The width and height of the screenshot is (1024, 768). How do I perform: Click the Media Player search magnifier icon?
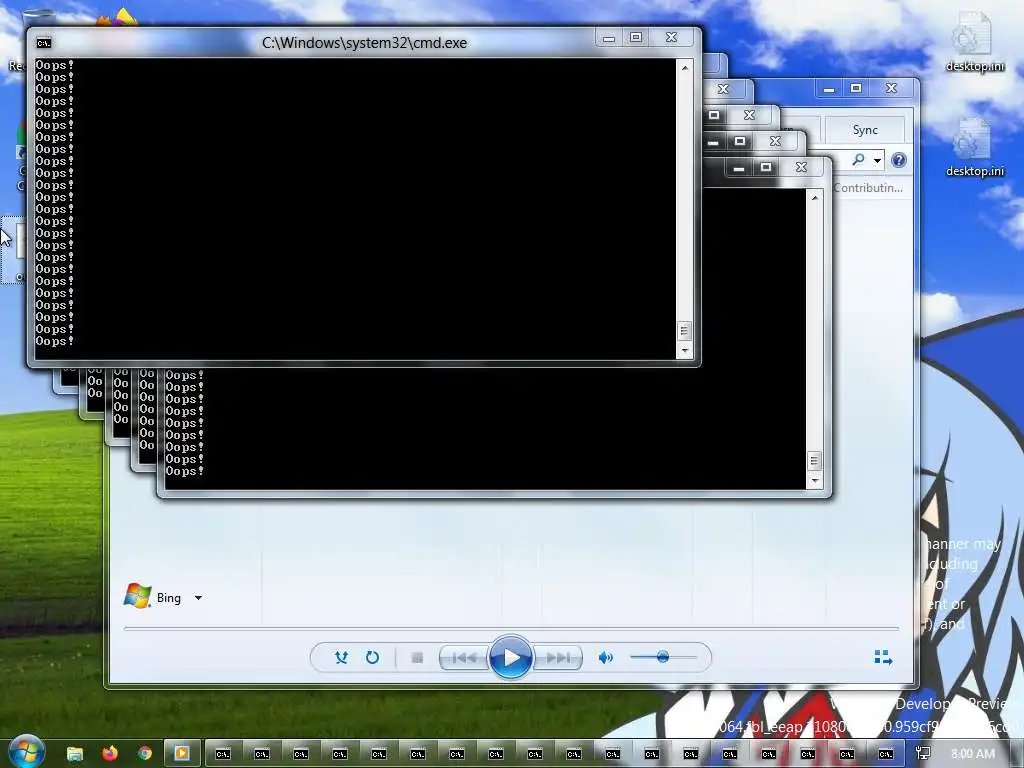(858, 159)
